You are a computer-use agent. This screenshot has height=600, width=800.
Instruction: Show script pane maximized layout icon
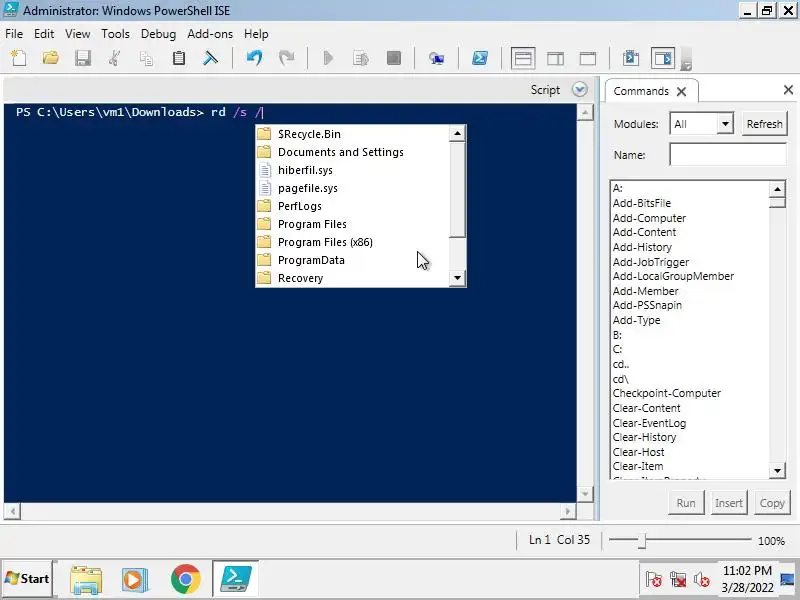588,59
